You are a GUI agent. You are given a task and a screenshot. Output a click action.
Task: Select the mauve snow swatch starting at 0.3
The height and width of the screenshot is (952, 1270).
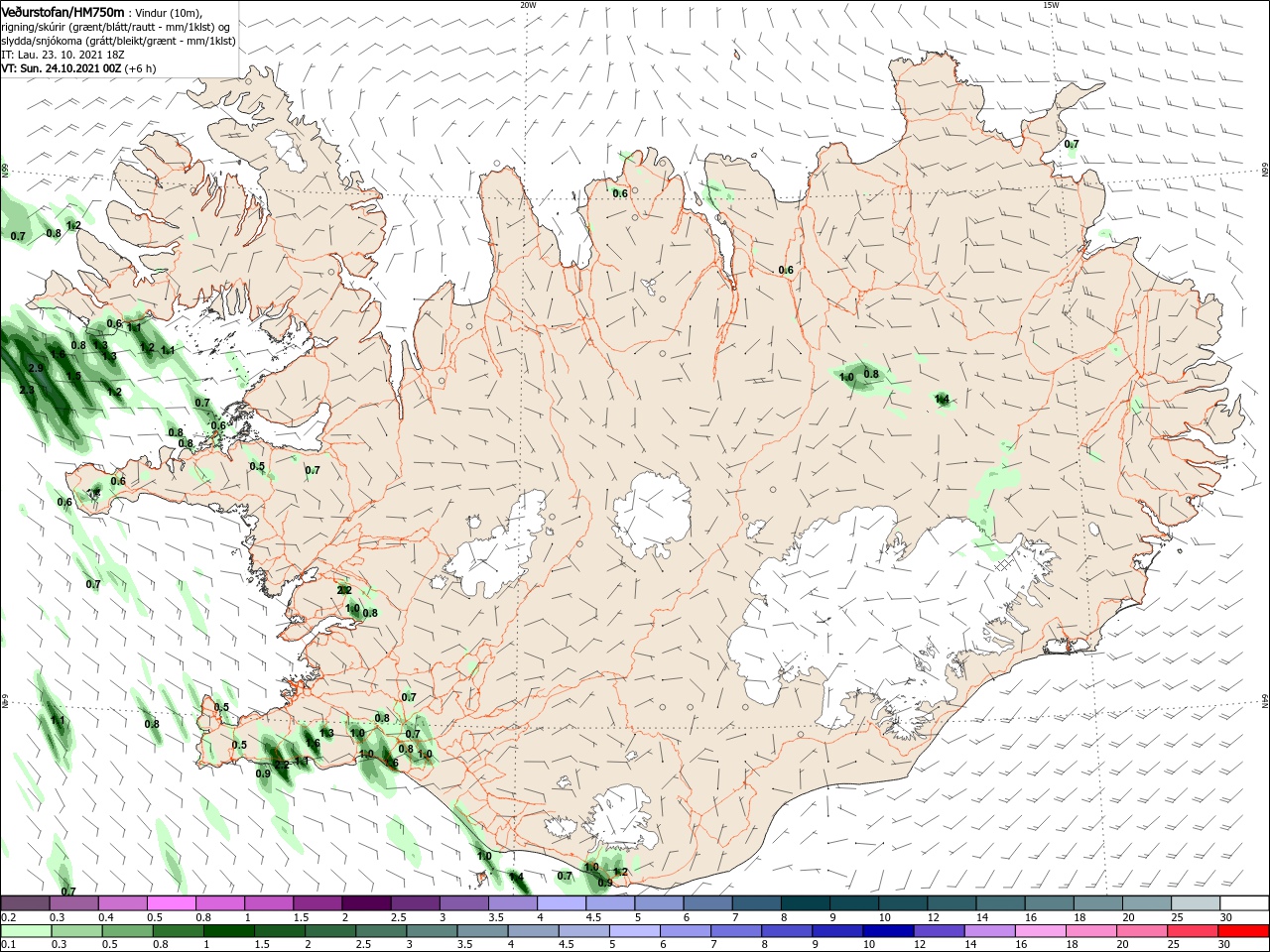74,903
